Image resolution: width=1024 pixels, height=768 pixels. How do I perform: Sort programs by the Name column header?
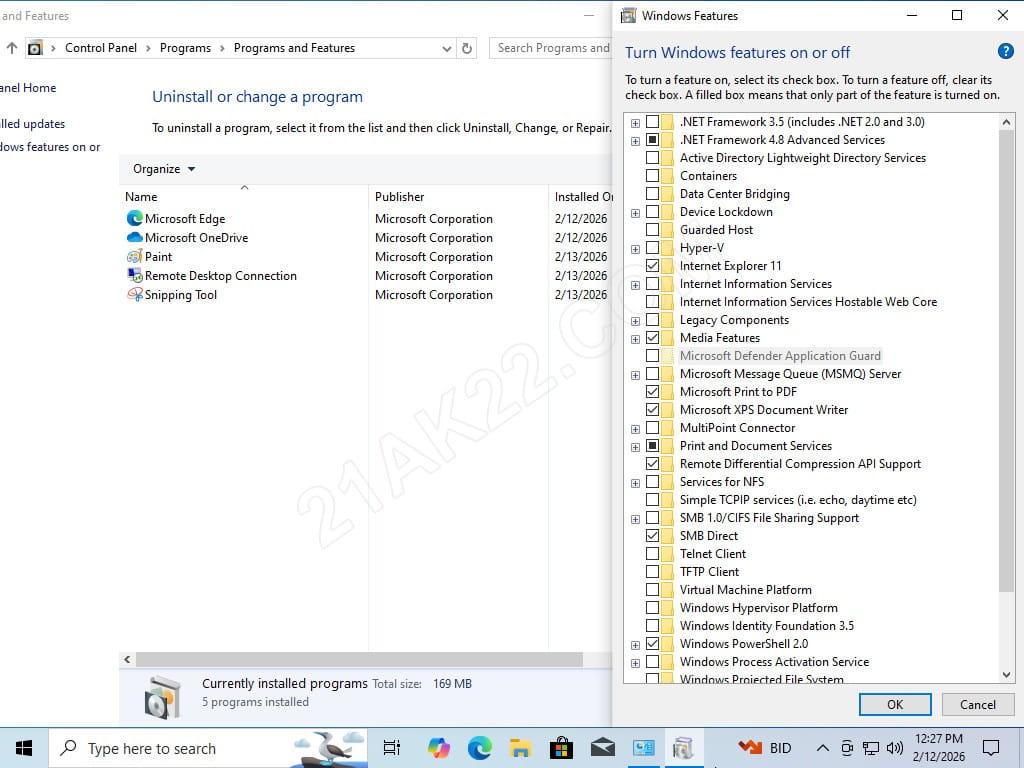pyautogui.click(x=244, y=197)
